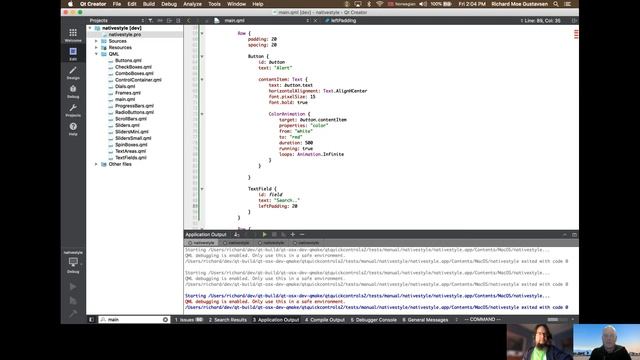Screen dimensions: 640x360
Task: Open the nativestyle Debug kit selector
Action: point(73,262)
